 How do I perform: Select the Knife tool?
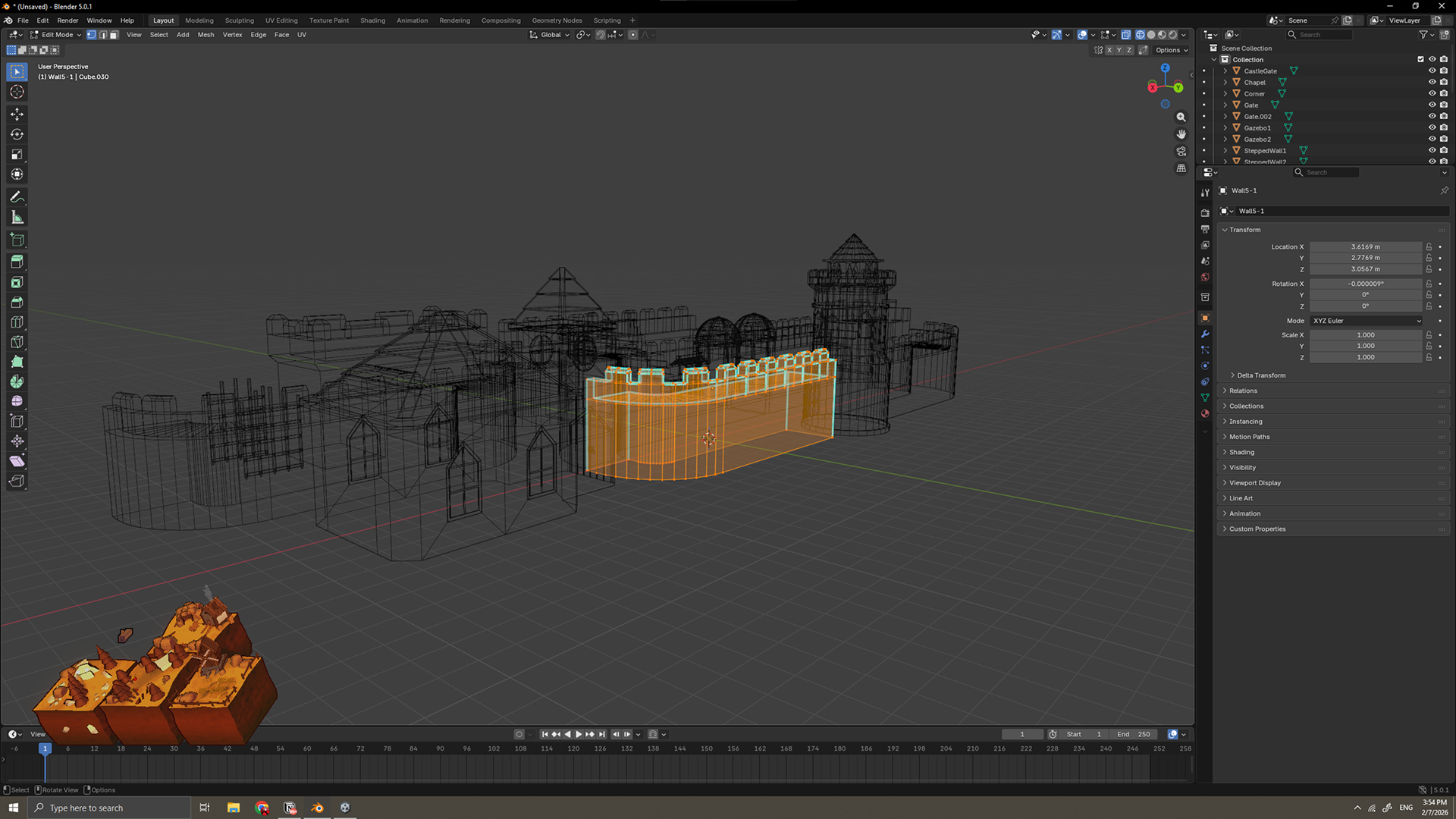pyautogui.click(x=17, y=342)
